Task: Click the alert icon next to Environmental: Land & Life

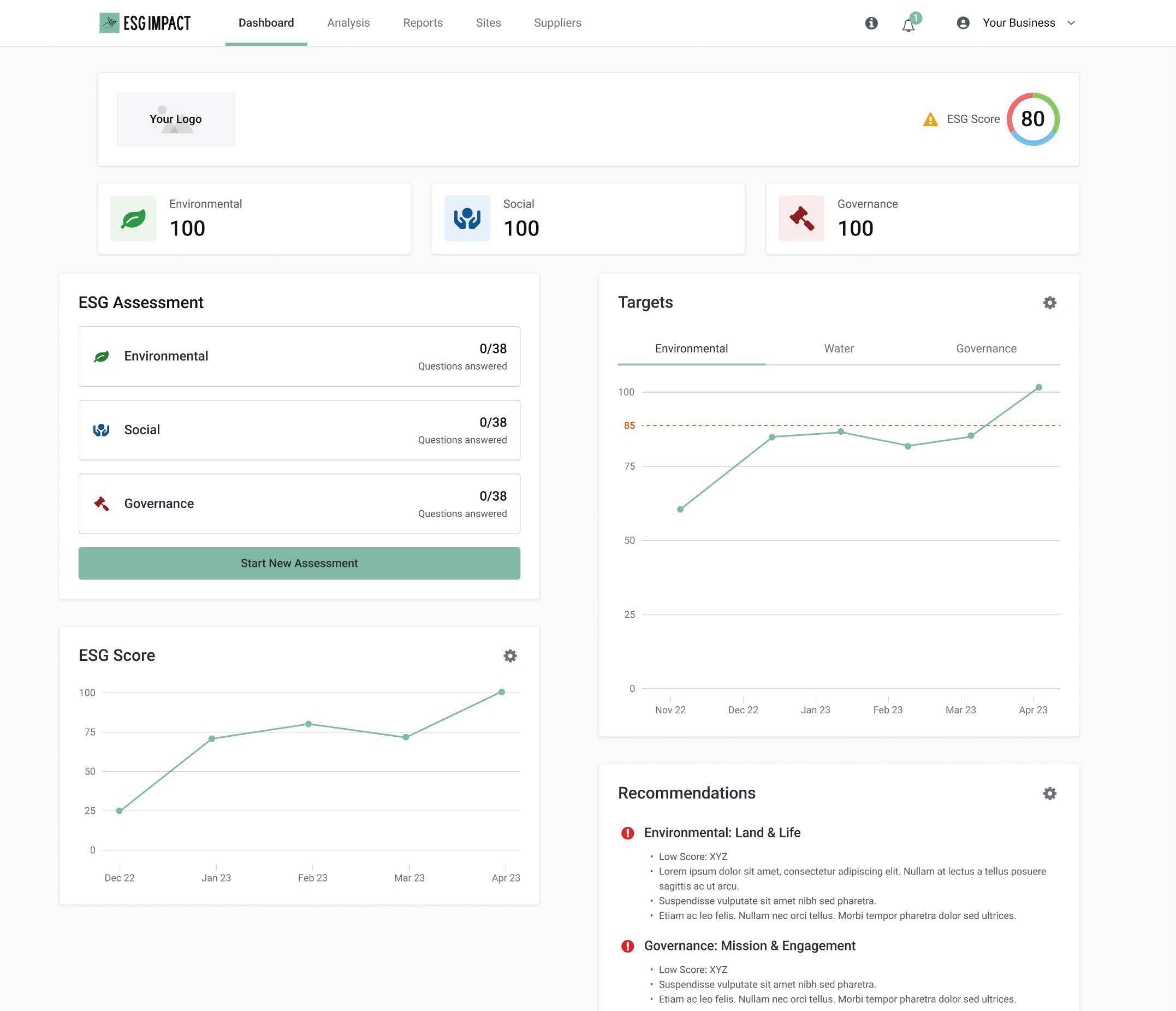Action: (627, 833)
